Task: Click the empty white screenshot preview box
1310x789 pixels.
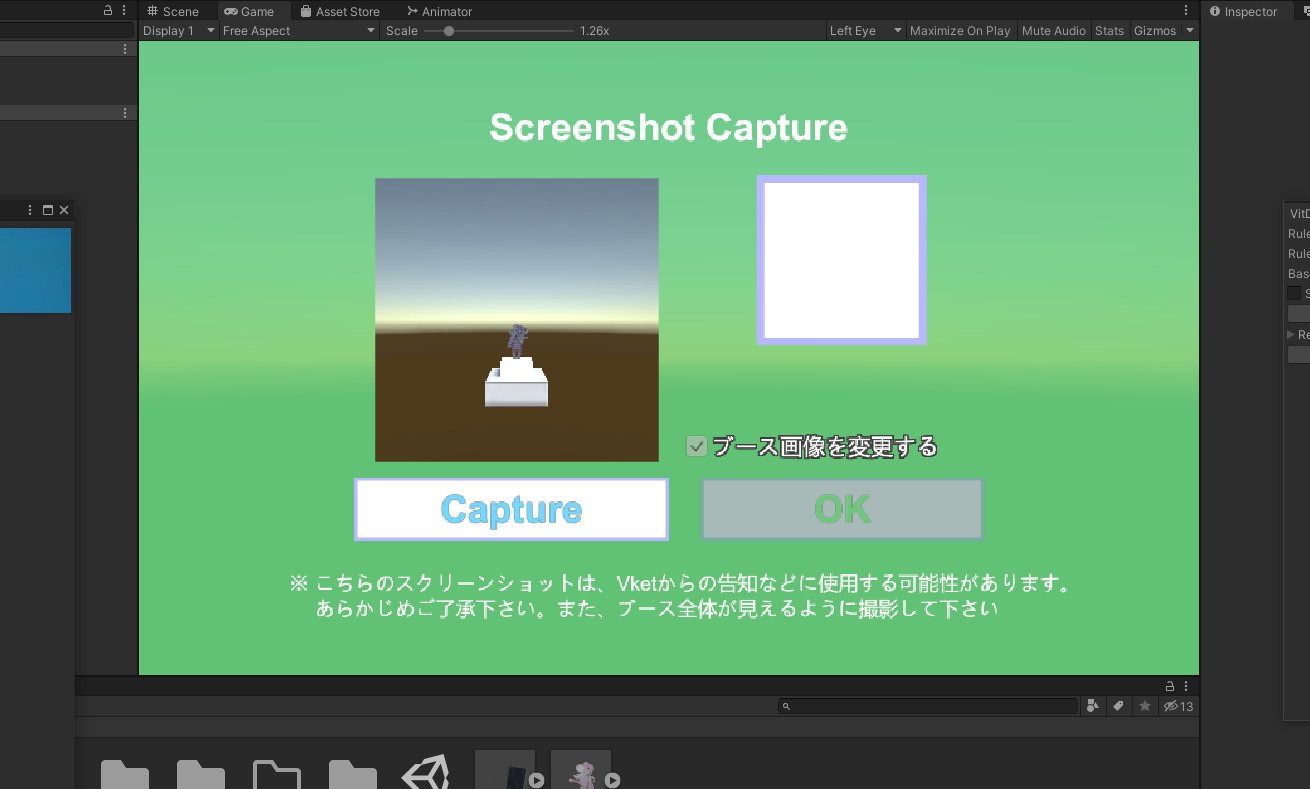Action: click(842, 260)
